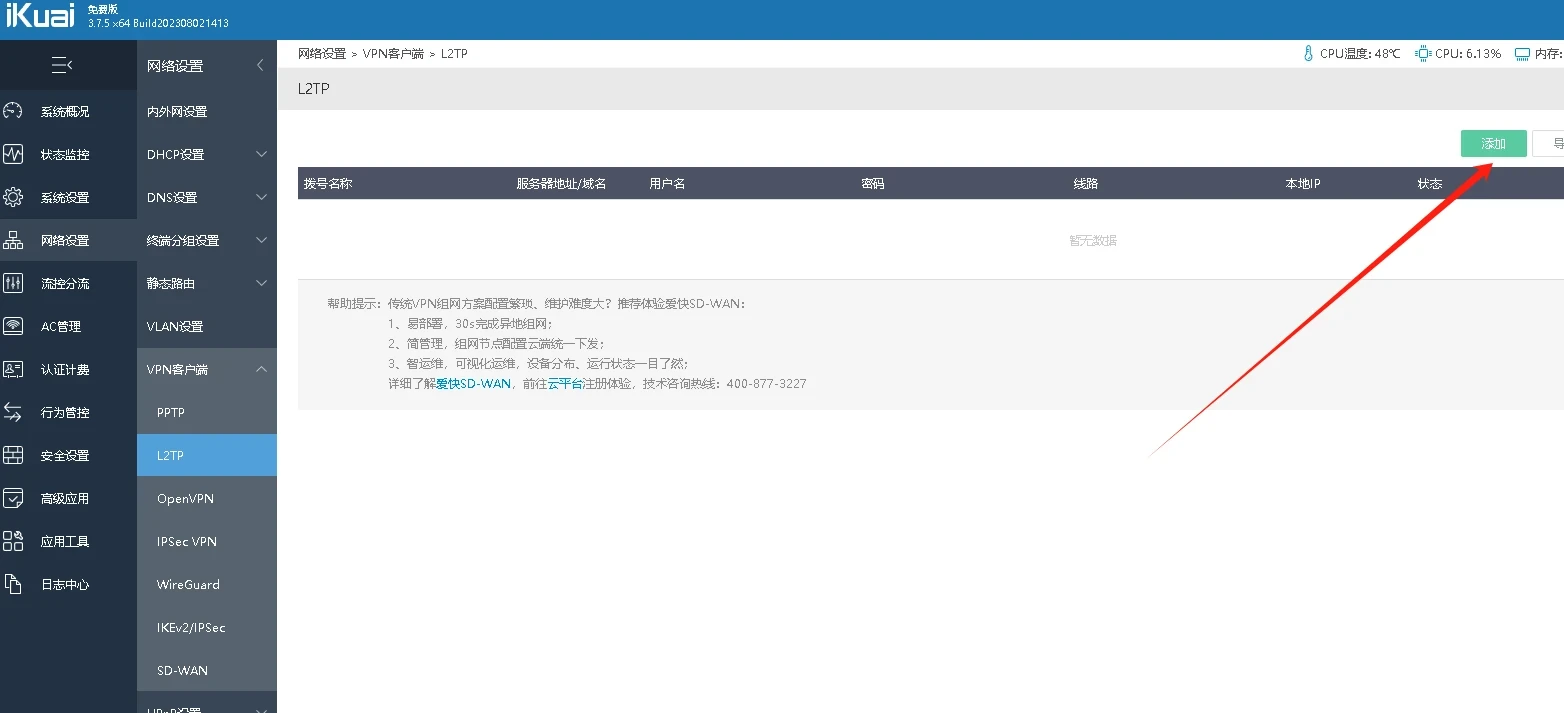Screen dimensions: 1564x713
Task: Click the green 添加 button
Action: pyautogui.click(x=1492, y=143)
